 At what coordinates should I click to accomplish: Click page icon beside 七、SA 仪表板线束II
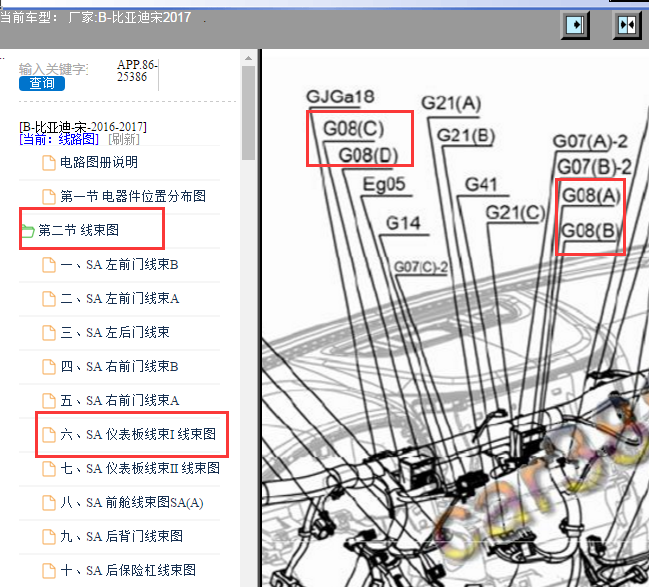49,469
